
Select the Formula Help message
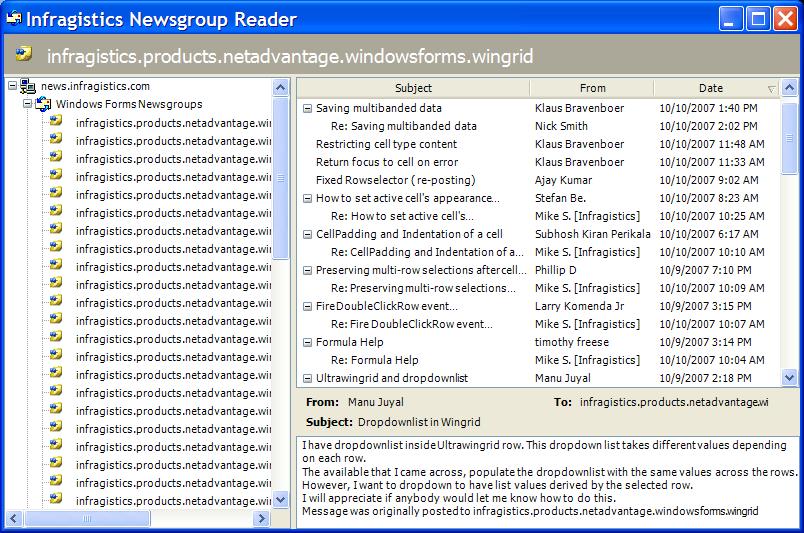(349, 343)
